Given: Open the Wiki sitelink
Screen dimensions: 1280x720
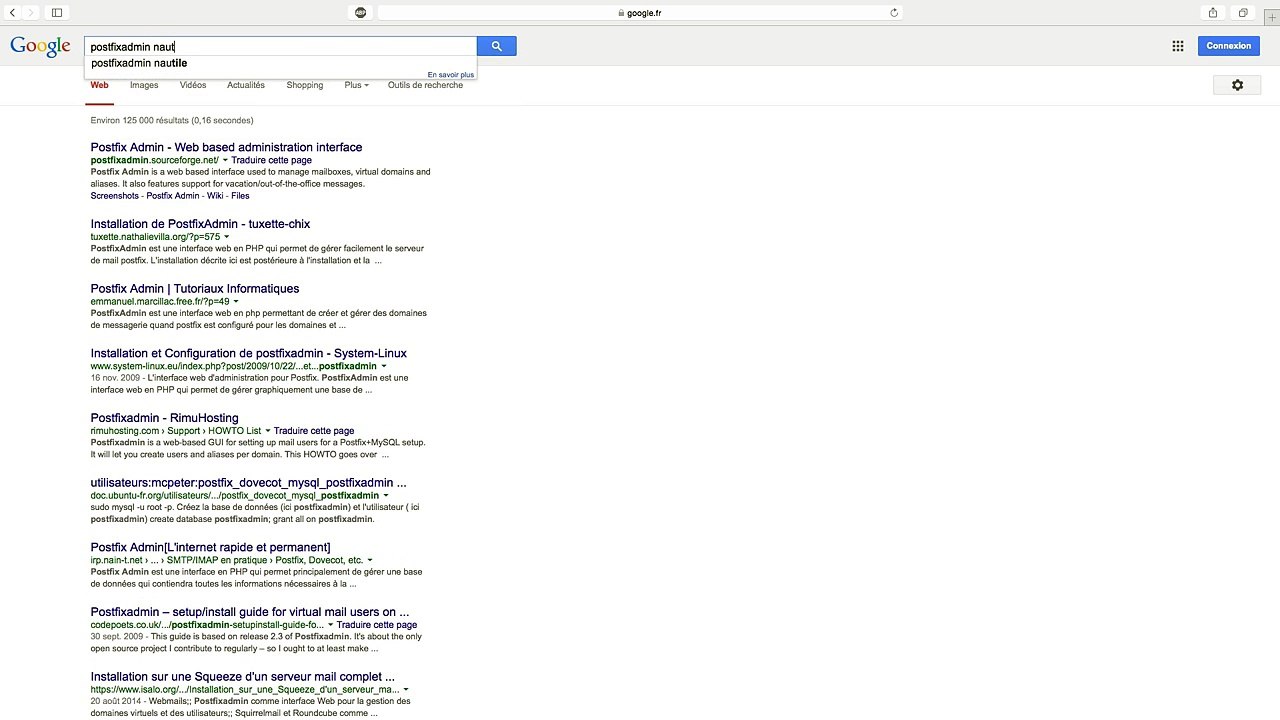Looking at the screenshot, I should [215, 196].
